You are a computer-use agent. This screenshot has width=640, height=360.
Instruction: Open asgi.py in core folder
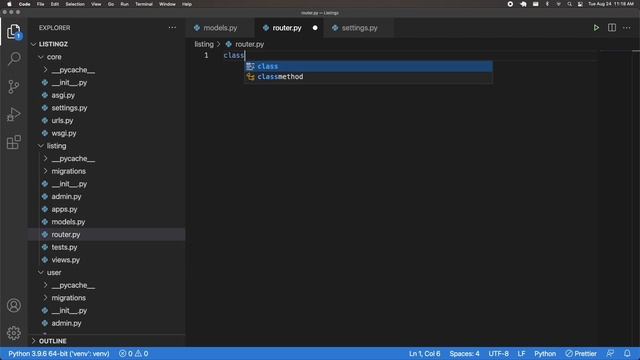pyautogui.click(x=63, y=95)
